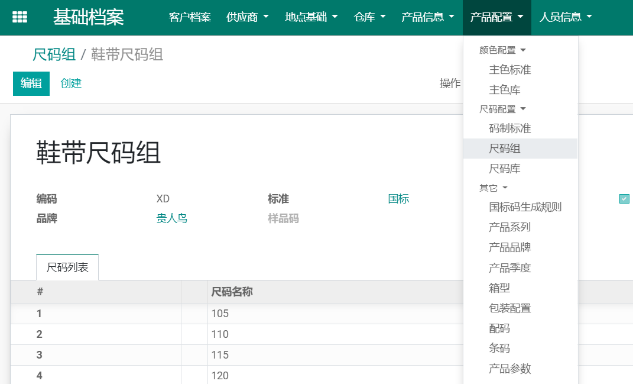633x384 pixels.
Task: Open the 操作 actions menu
Action: 450,83
